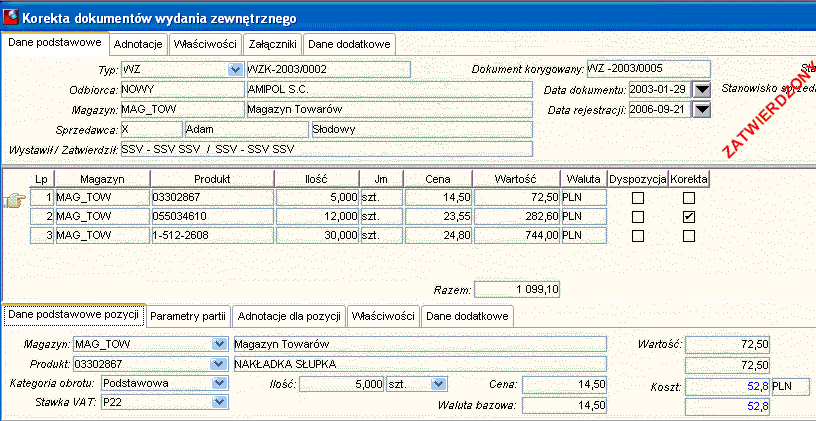816x421 pixels.
Task: Toggle Dyspozycja checkbox for product 1-512-2608
Action: [x=638, y=236]
